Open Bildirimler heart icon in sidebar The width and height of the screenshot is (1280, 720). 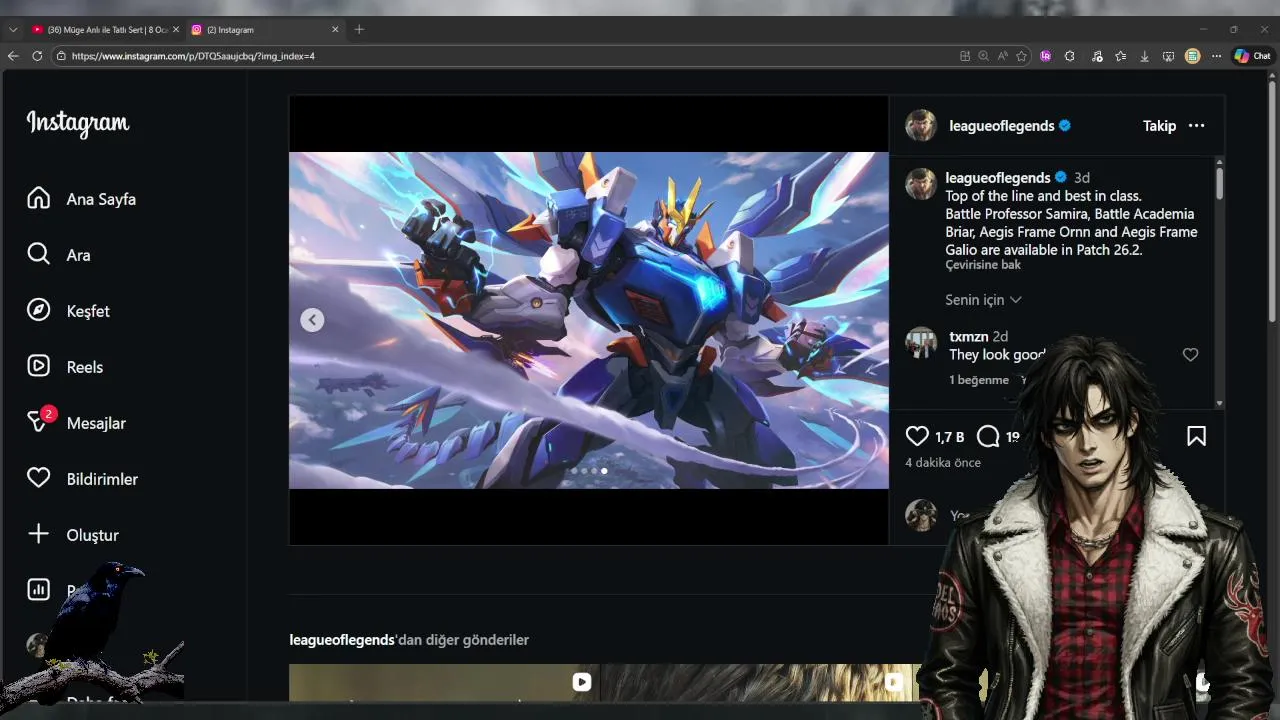tap(38, 478)
